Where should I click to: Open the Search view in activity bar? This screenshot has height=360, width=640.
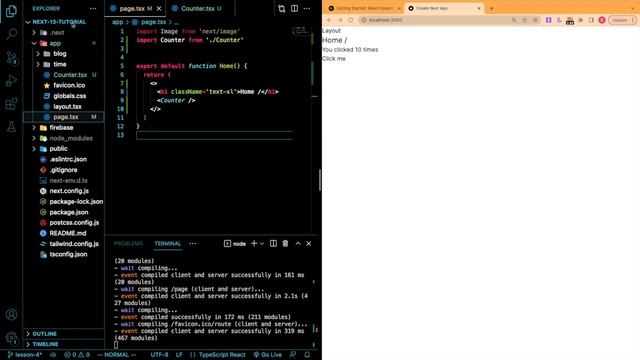click(x=11, y=34)
